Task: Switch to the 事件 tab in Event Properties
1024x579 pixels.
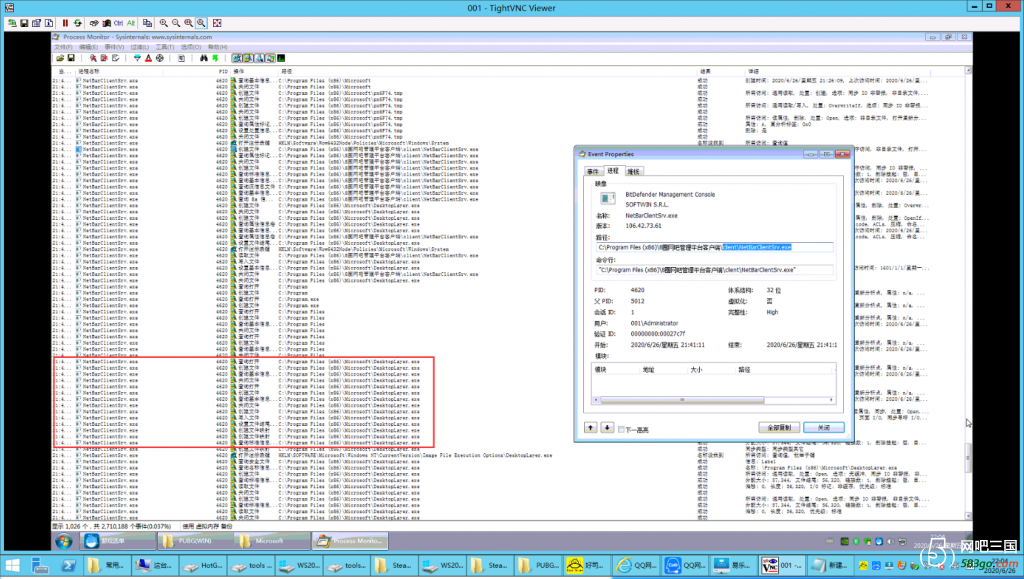Action: (593, 172)
